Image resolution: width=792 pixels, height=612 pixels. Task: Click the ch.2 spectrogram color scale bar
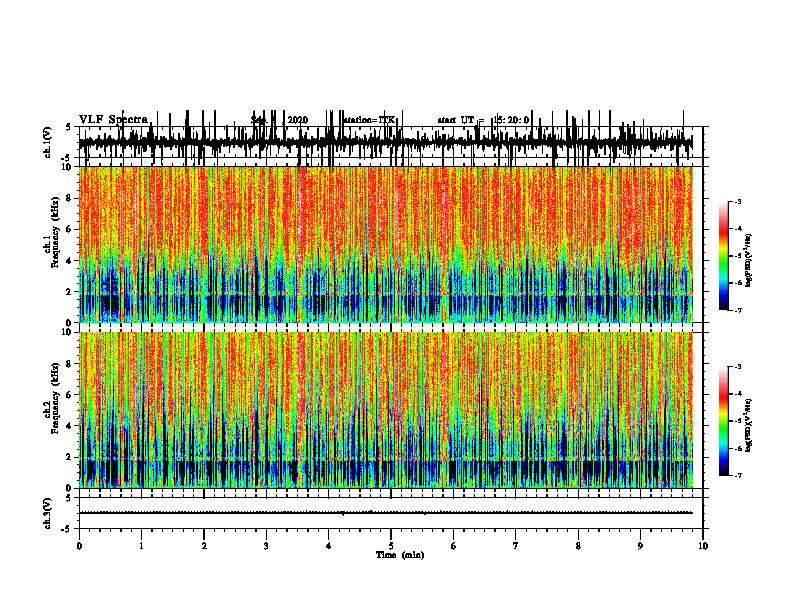pos(723,421)
